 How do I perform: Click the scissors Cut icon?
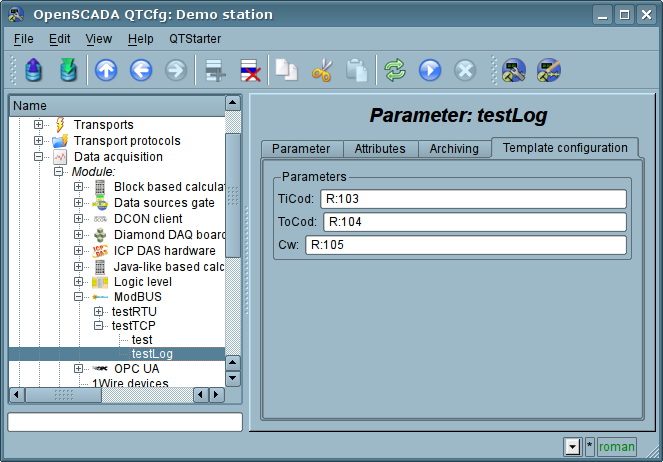coord(321,70)
